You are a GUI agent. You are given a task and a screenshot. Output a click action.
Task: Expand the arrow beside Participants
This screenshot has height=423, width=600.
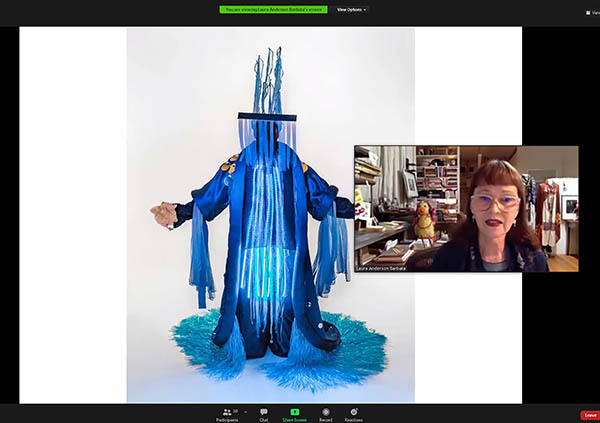click(x=245, y=412)
